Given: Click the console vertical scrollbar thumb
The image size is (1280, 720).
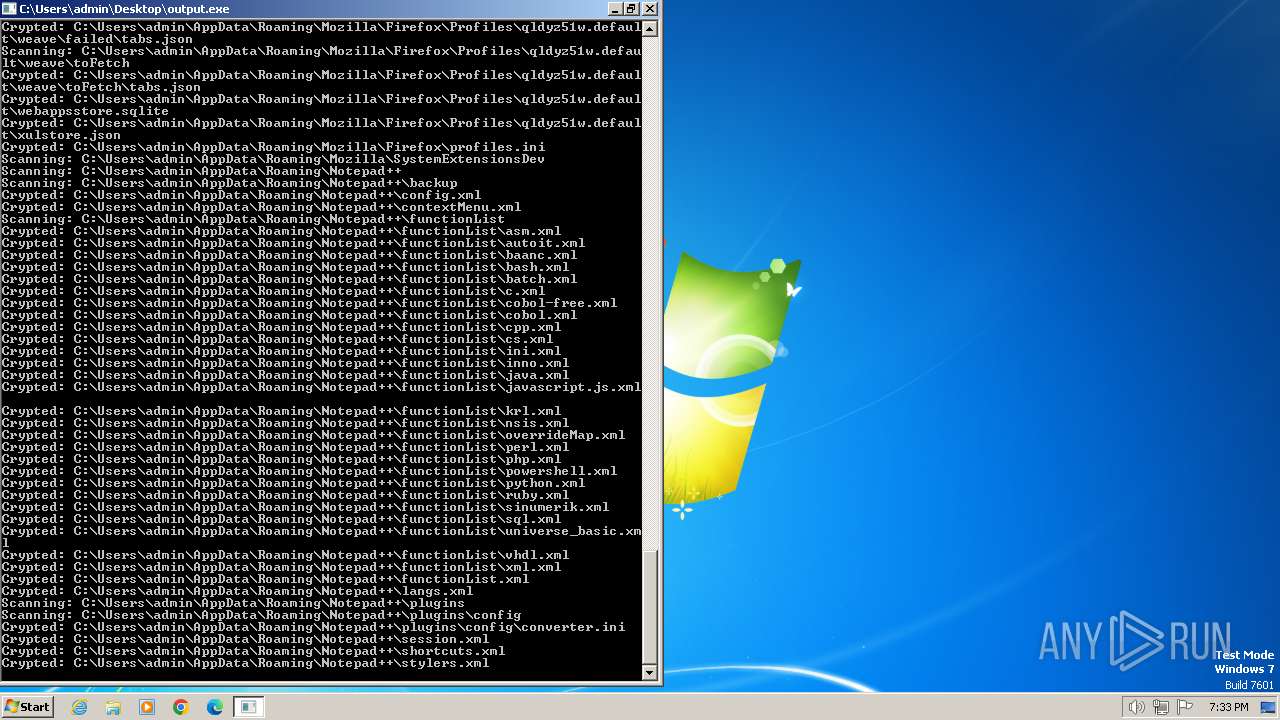Looking at the screenshot, I should coord(650,606).
